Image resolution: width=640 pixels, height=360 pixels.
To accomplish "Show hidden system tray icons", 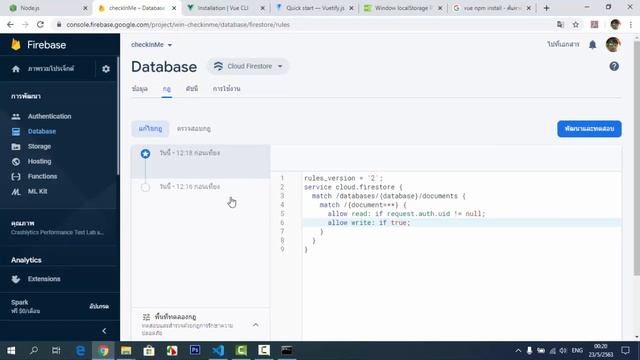I will (x=518, y=351).
